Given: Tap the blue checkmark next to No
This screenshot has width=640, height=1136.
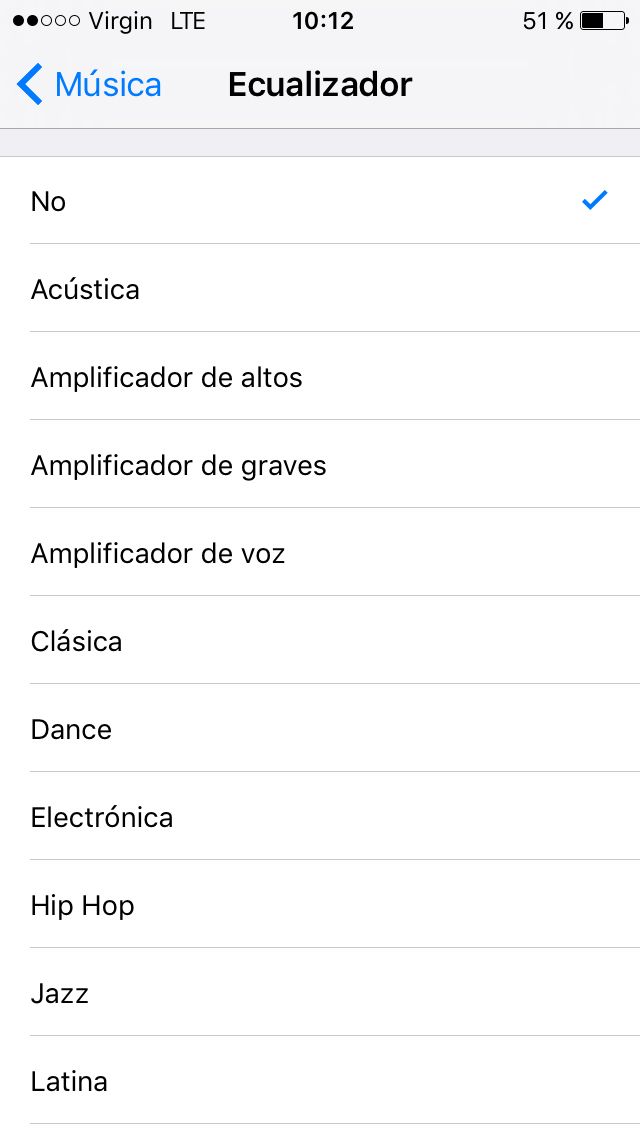Looking at the screenshot, I should point(594,200).
